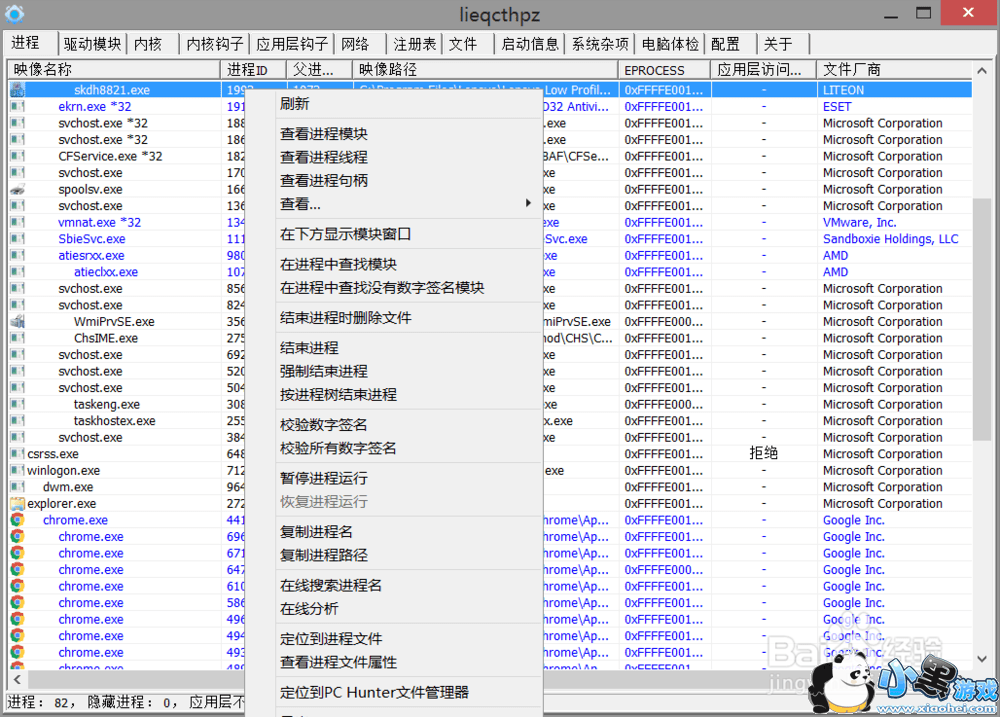Select the dwm.exe process row

[68, 487]
